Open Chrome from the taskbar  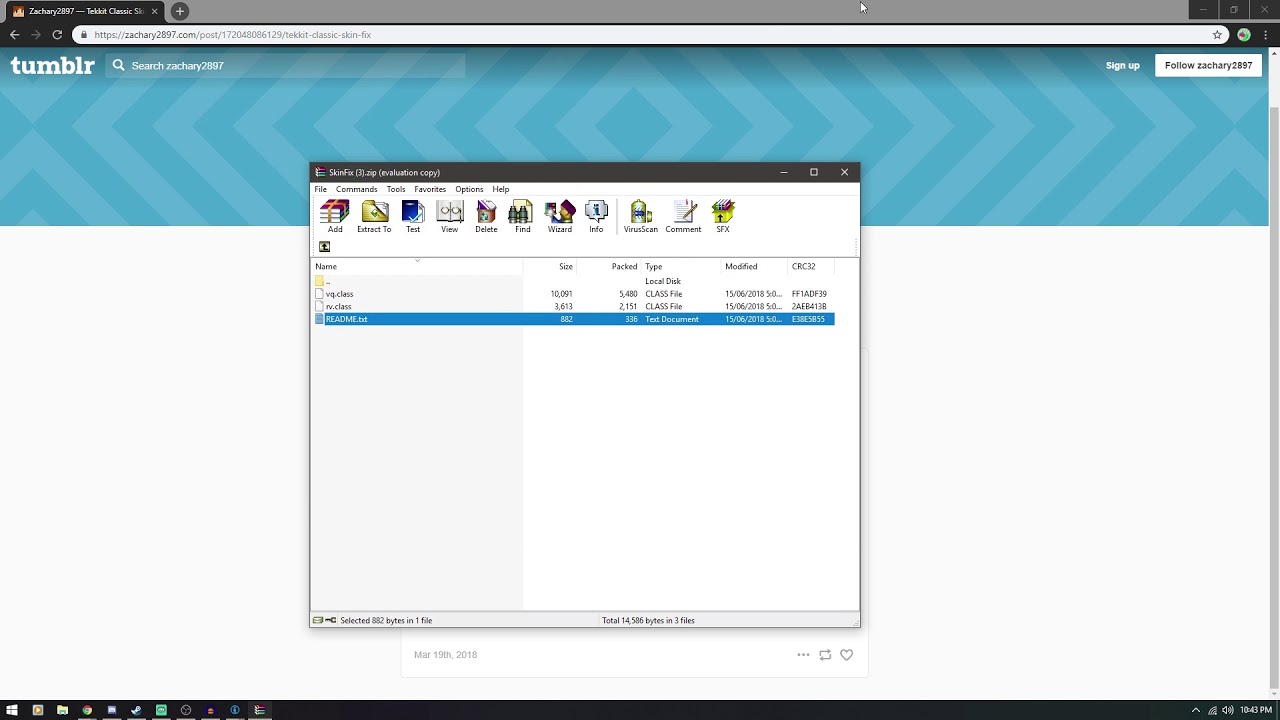coord(87,710)
